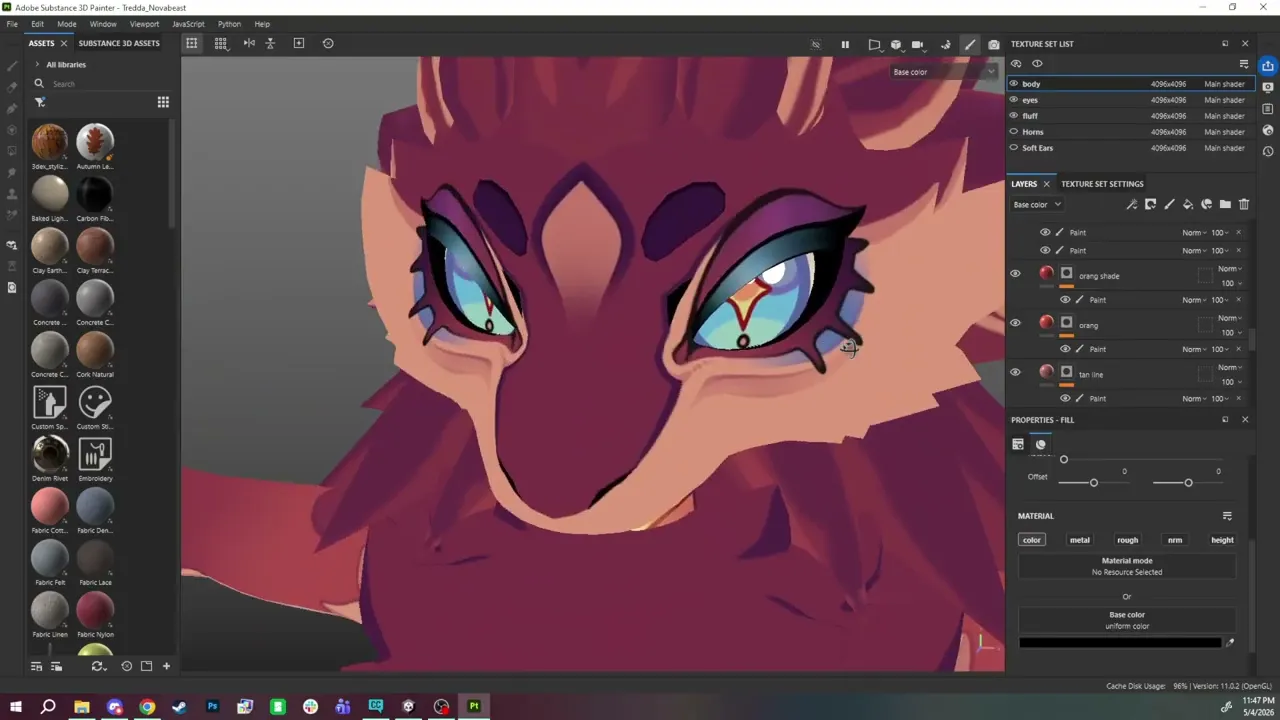Open the viewport Base color dropdown
The height and width of the screenshot is (720, 1280).
944,72
